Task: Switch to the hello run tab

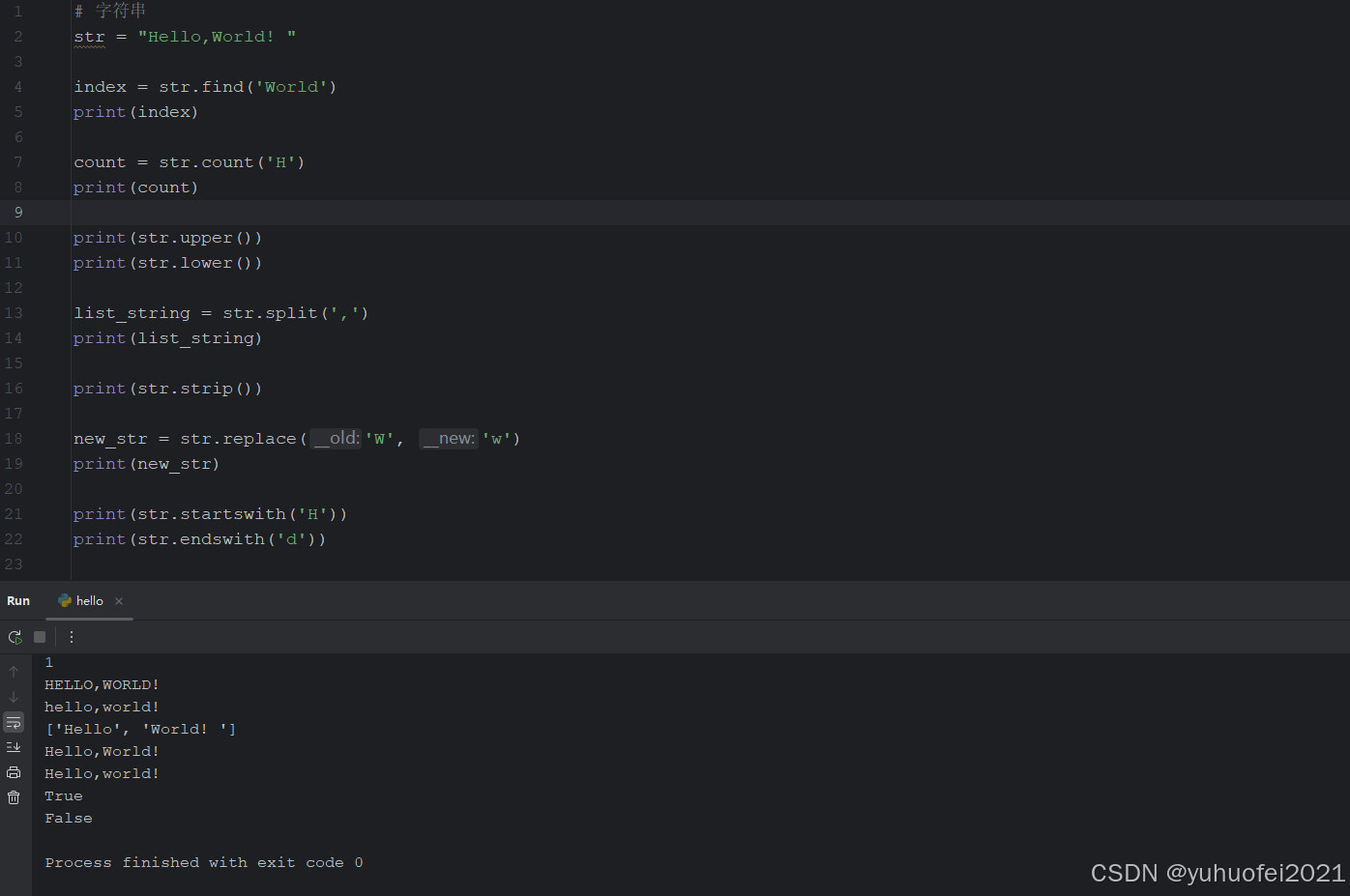Action: point(90,601)
